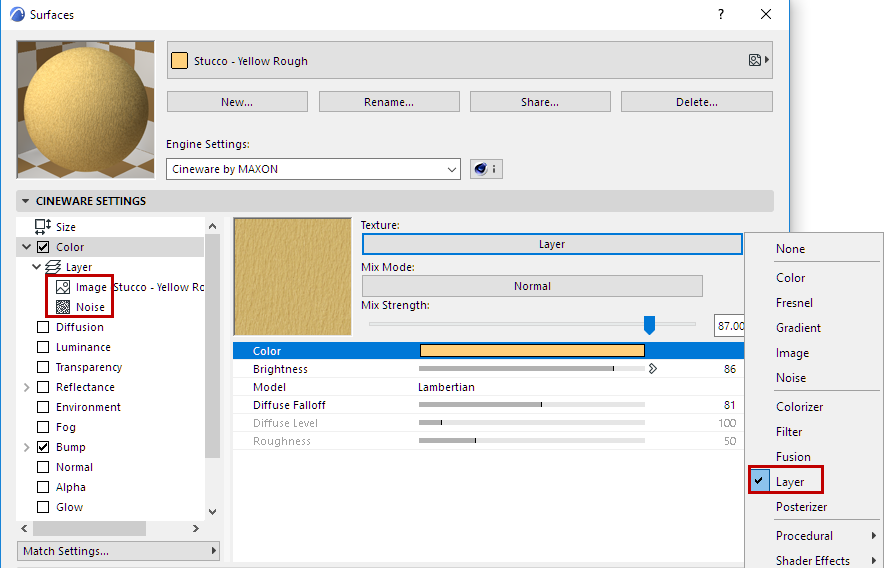Collapse the Cineware Settings panel
This screenshot has height=568, width=884.
click(26, 201)
